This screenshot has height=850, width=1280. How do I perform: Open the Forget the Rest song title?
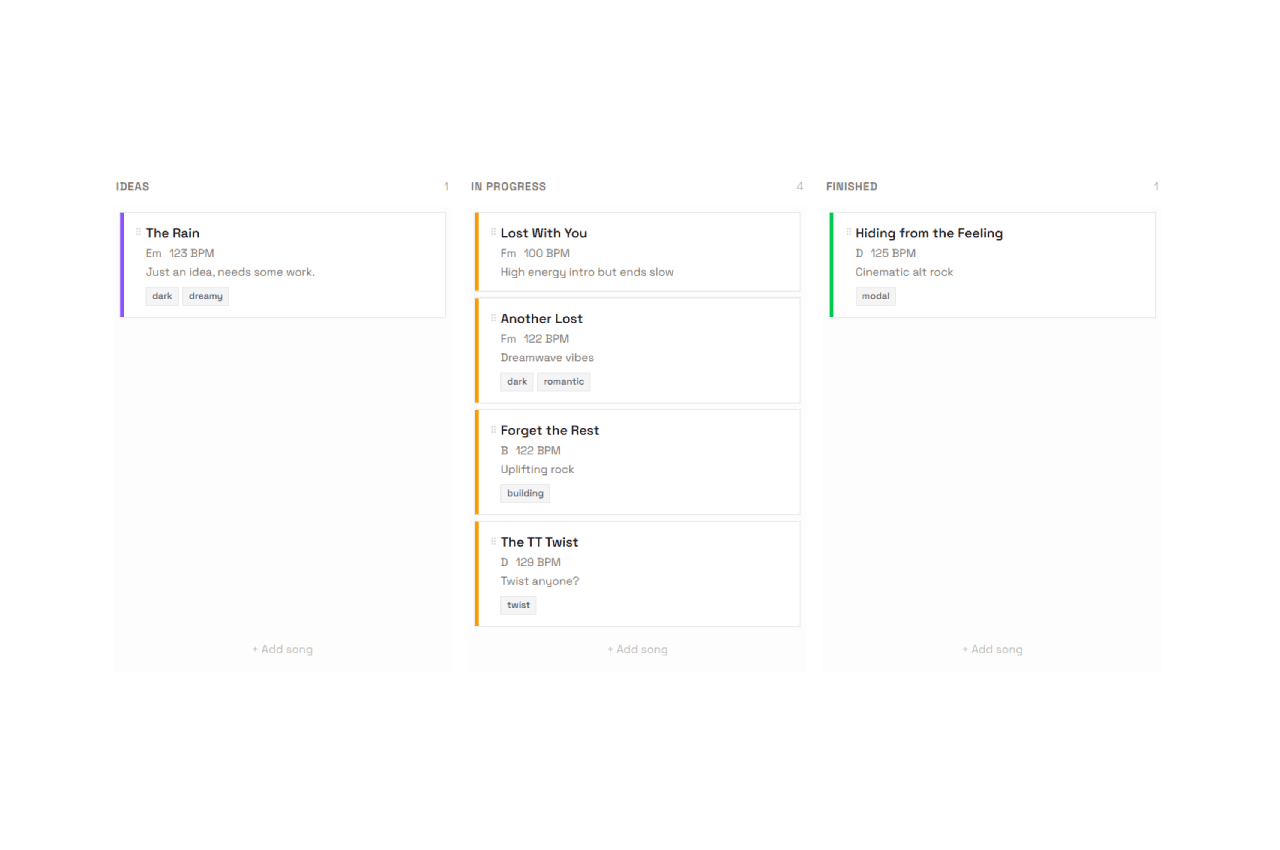click(x=550, y=431)
